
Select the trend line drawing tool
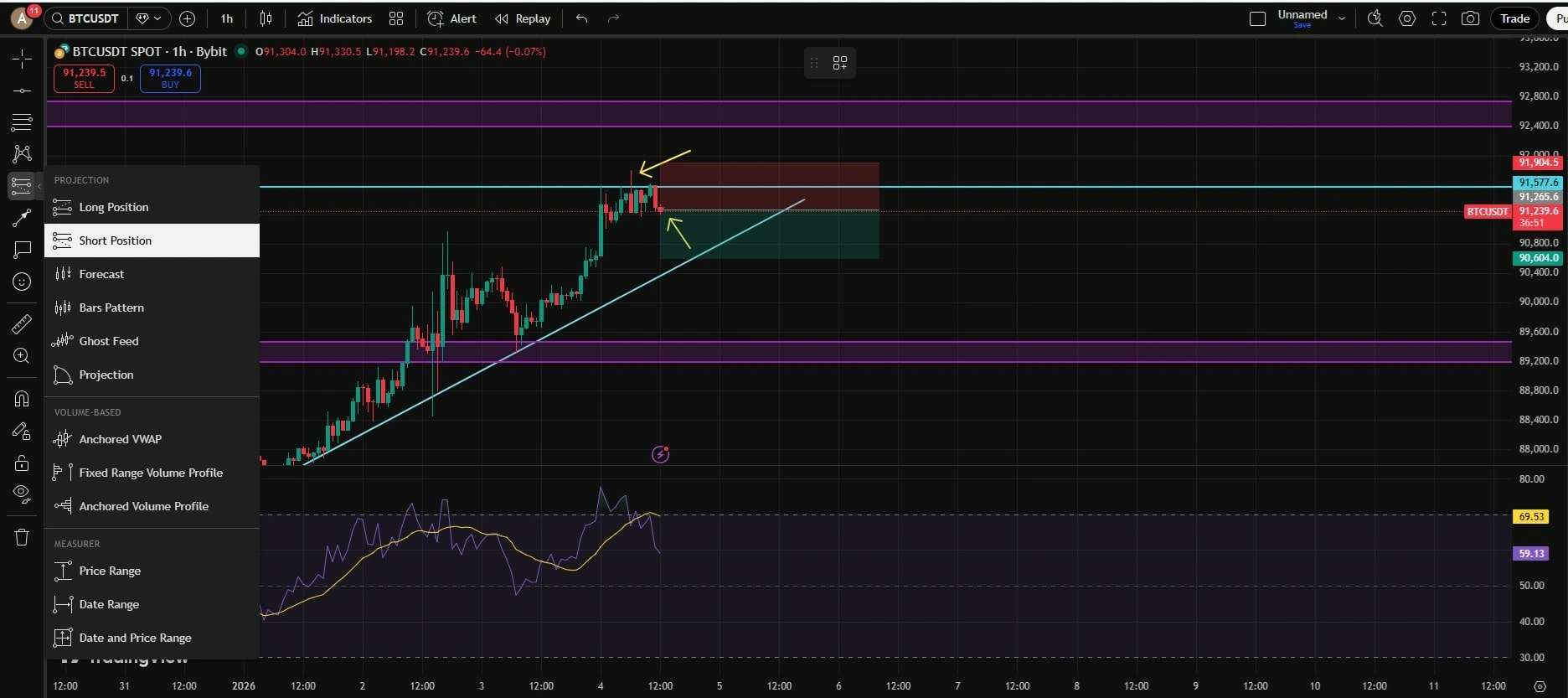22,90
